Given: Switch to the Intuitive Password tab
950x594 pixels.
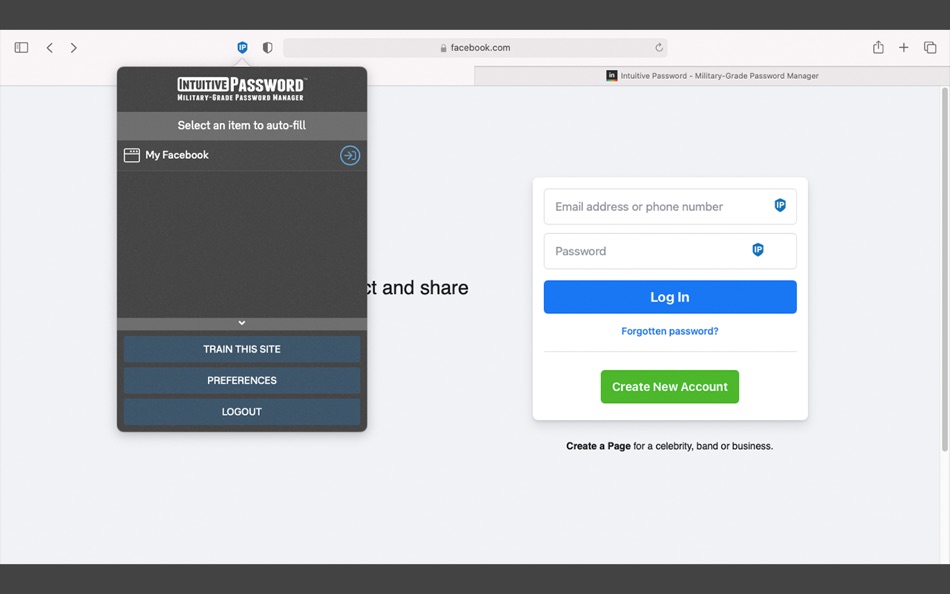Looking at the screenshot, I should pyautogui.click(x=712, y=76).
